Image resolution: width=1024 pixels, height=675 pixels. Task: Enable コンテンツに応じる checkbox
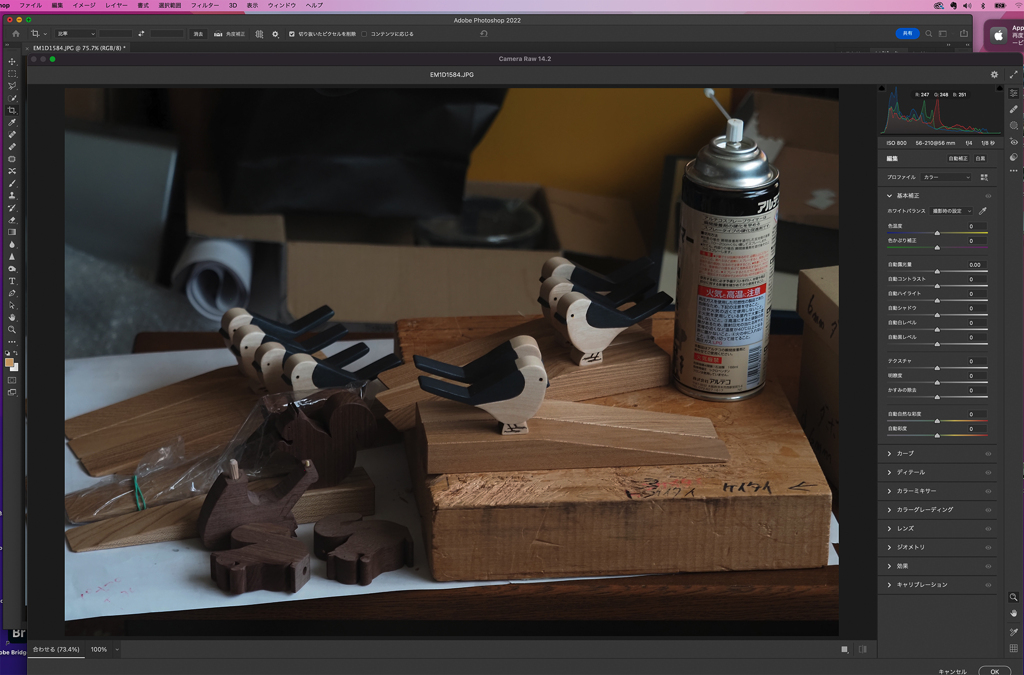click(x=364, y=33)
